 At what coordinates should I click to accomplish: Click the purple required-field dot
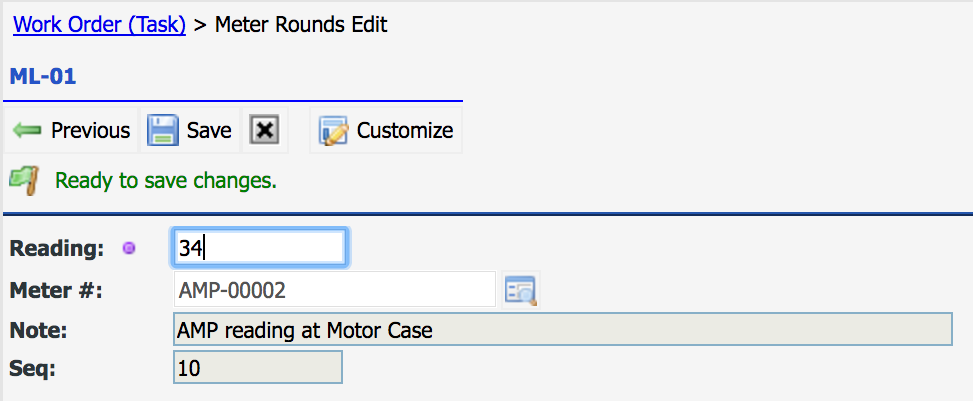128,248
